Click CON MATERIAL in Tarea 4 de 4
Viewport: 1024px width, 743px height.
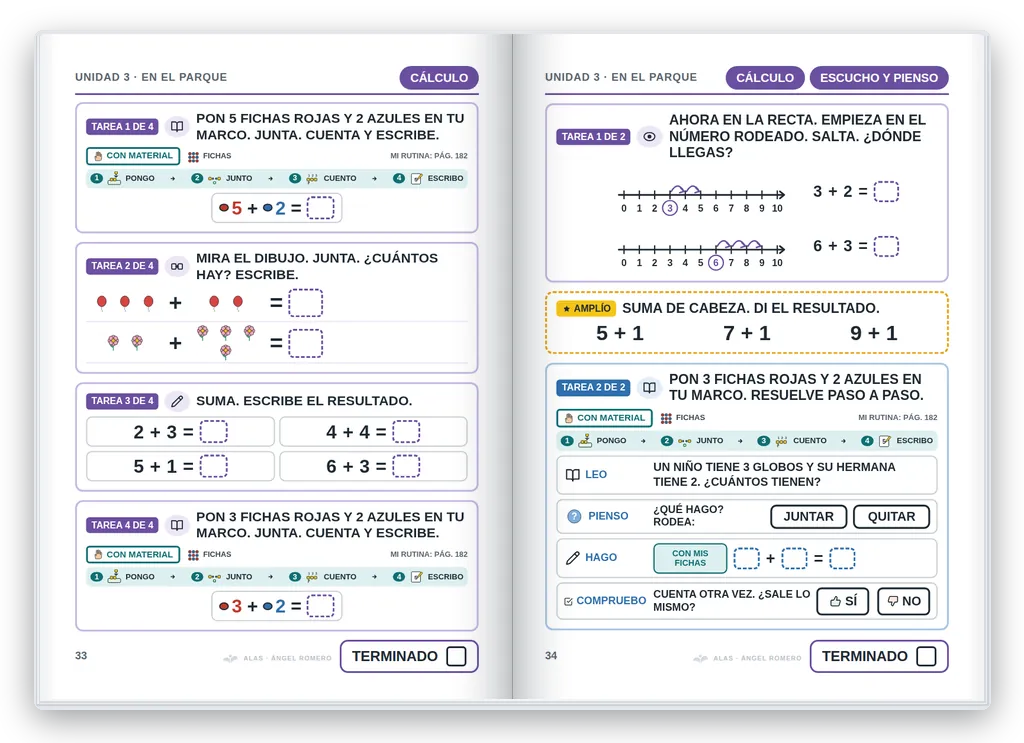click(133, 555)
